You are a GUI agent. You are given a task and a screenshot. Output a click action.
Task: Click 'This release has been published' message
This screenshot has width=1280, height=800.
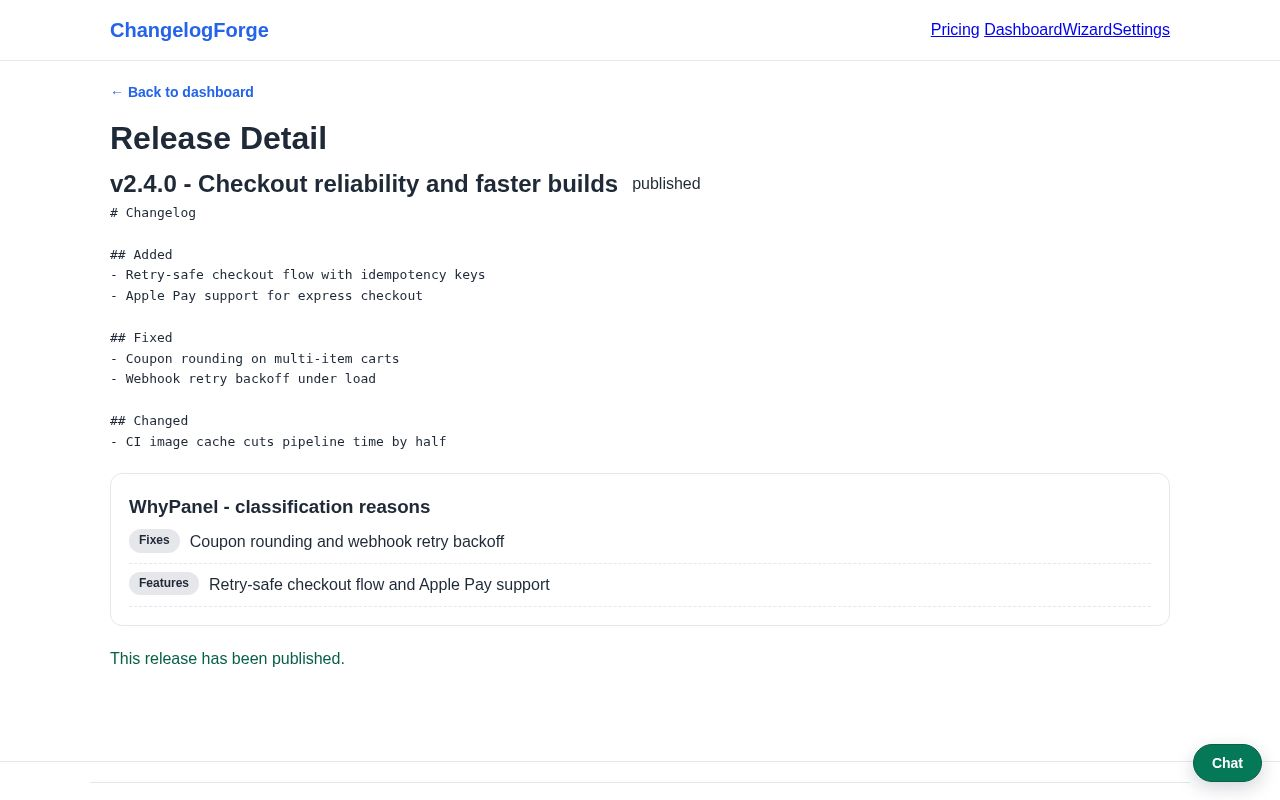(227, 659)
